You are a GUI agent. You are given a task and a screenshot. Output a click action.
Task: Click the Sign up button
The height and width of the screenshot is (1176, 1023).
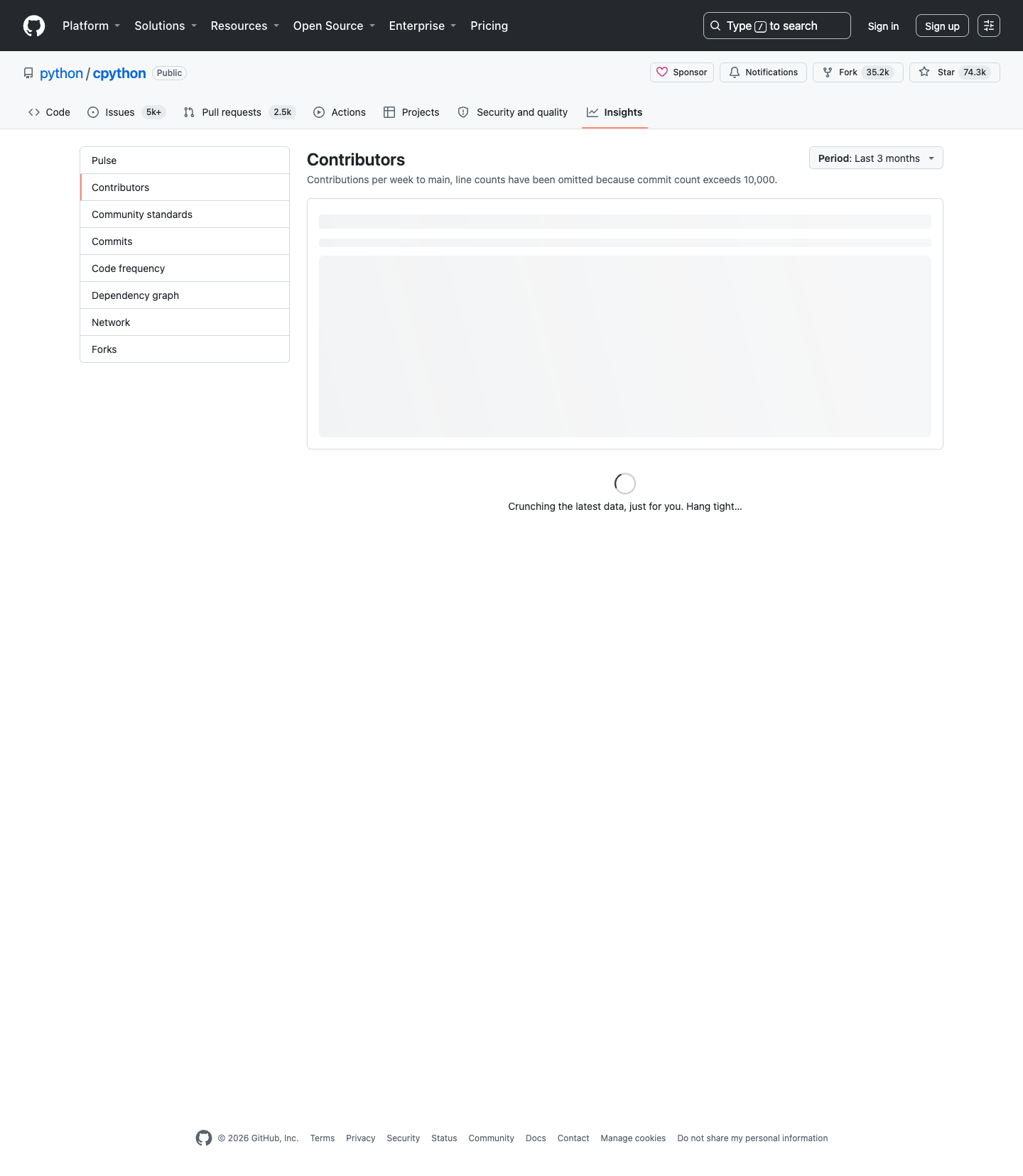coord(942,26)
